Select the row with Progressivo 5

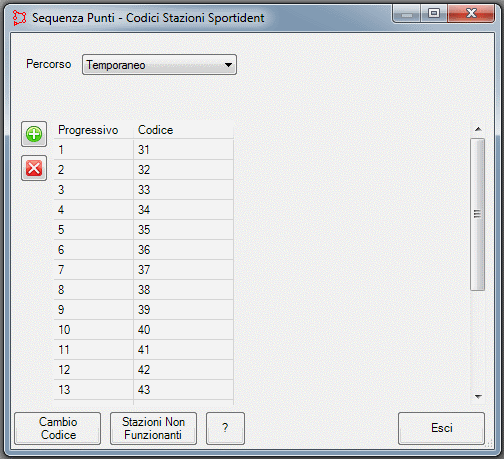pyautogui.click(x=144, y=230)
